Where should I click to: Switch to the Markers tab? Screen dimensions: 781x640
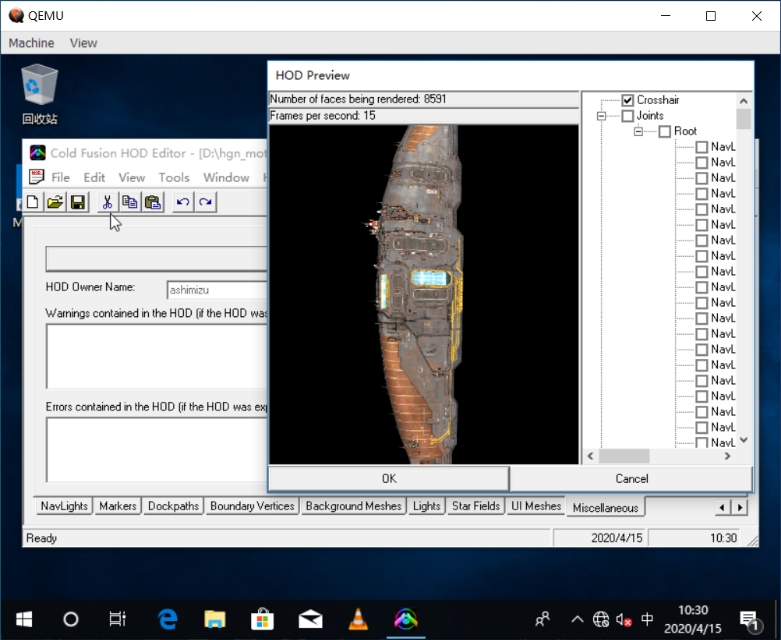tap(118, 506)
